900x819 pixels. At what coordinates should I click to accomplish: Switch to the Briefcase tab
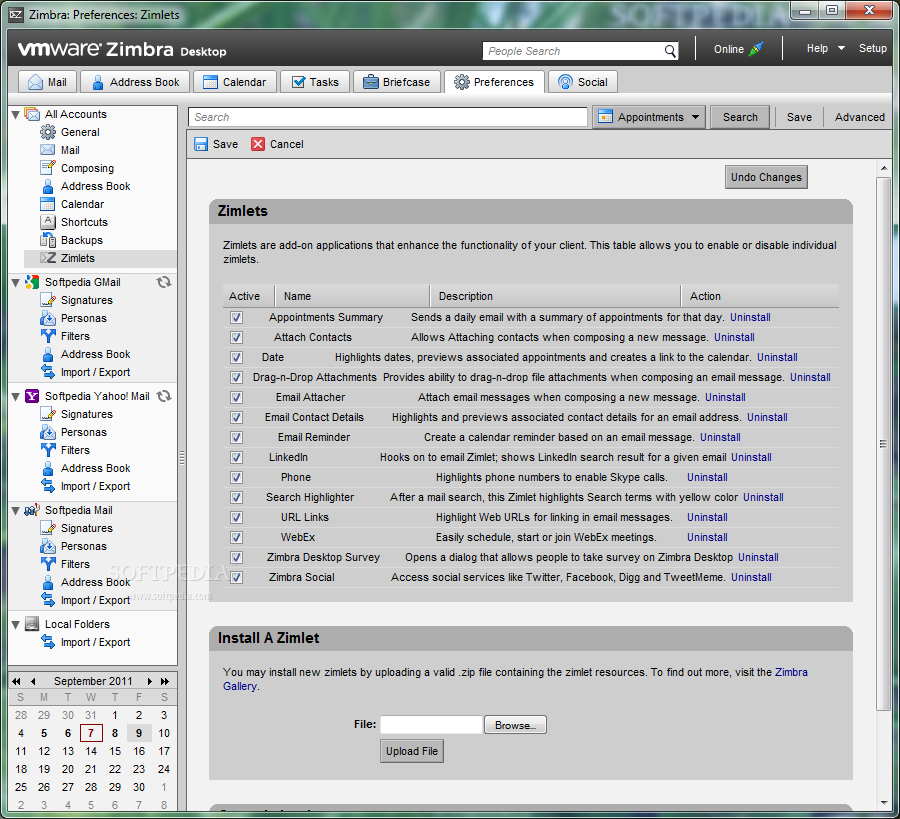pyautogui.click(x=397, y=82)
